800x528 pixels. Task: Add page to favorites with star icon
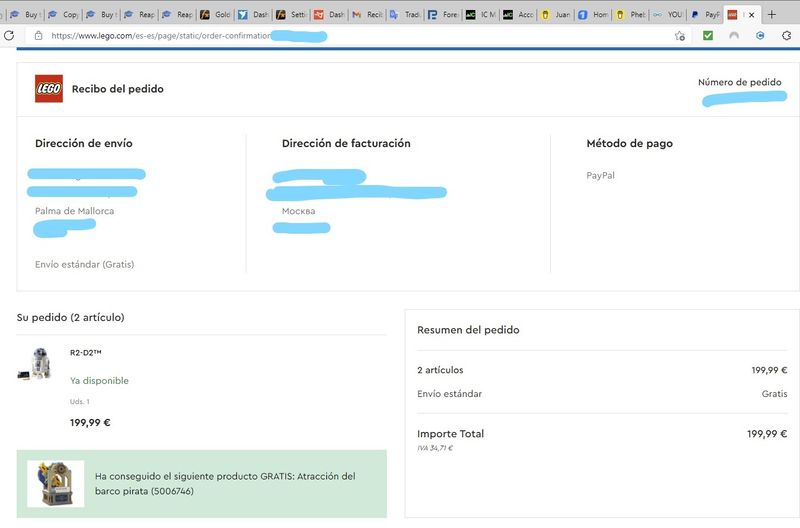click(680, 36)
